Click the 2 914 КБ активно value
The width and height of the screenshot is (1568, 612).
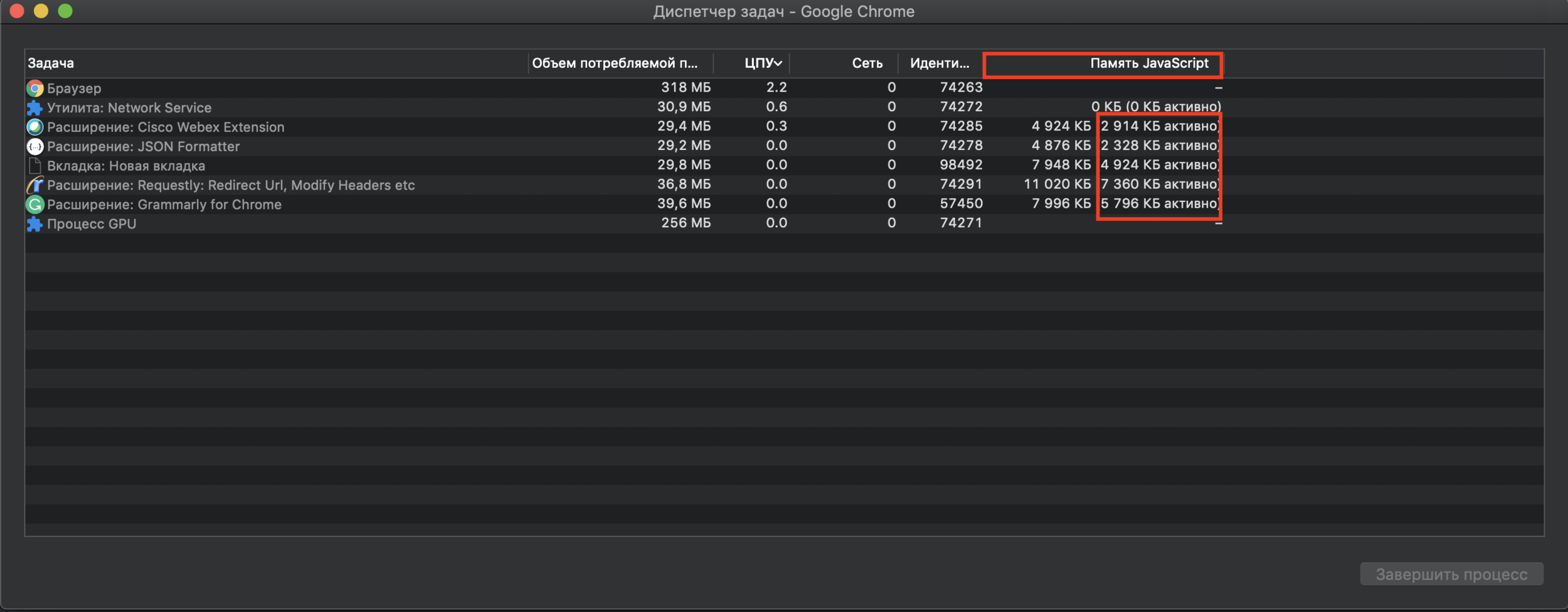point(1159,126)
